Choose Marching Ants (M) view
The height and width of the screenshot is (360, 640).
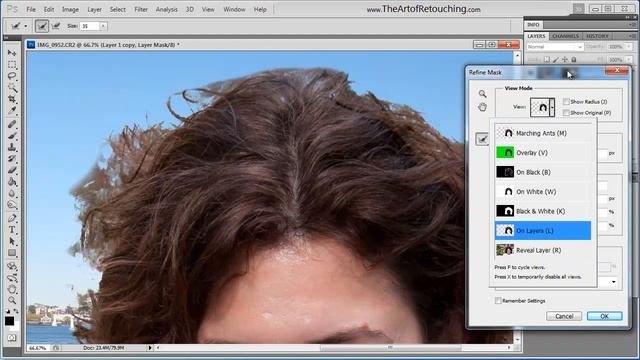(543, 133)
